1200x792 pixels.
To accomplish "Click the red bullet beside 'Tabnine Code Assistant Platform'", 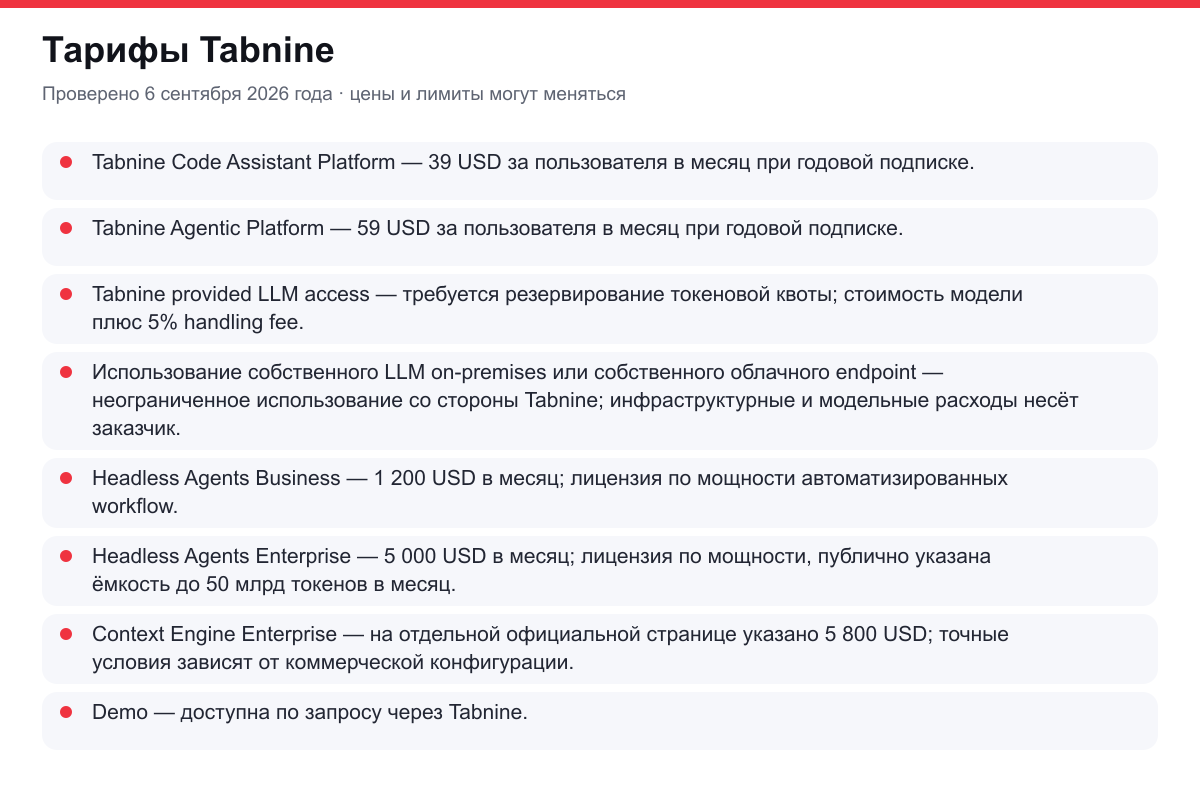I will tap(66, 162).
